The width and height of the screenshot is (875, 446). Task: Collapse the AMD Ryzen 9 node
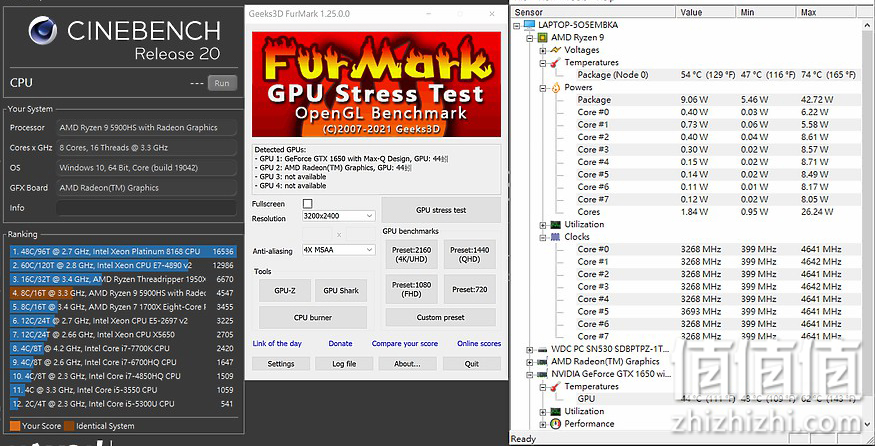pyautogui.click(x=530, y=37)
